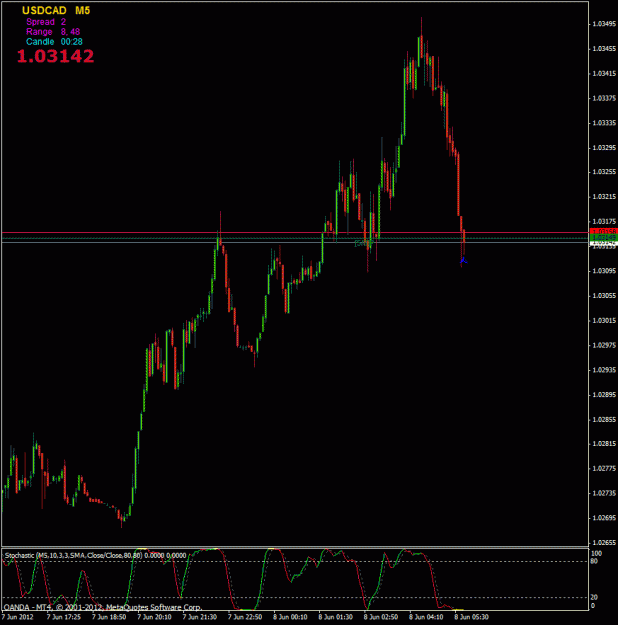This screenshot has height=625, width=618.
Task: Click the blue arrow marker below the last candle
Action: coord(463,261)
